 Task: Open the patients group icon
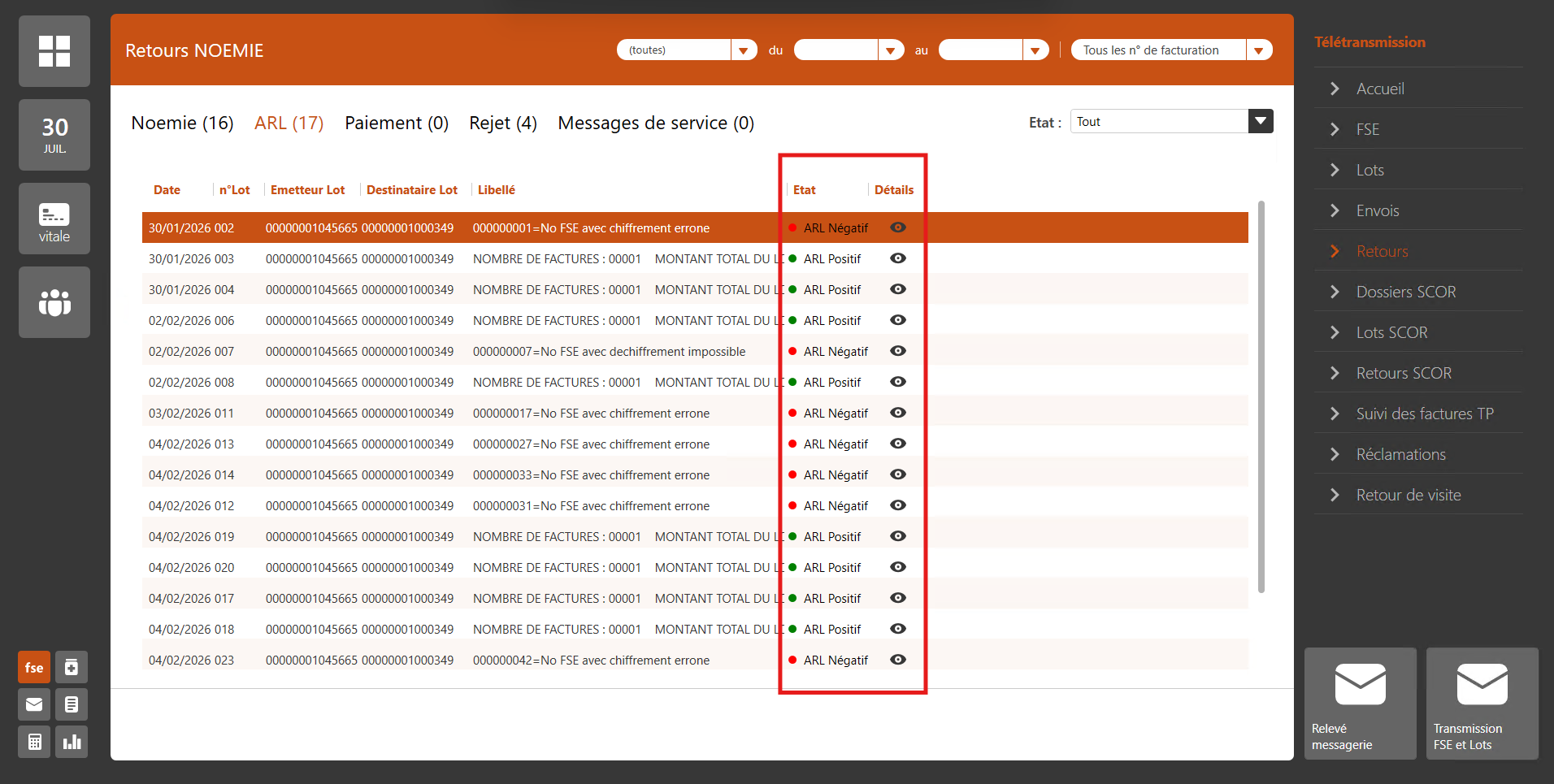click(54, 302)
